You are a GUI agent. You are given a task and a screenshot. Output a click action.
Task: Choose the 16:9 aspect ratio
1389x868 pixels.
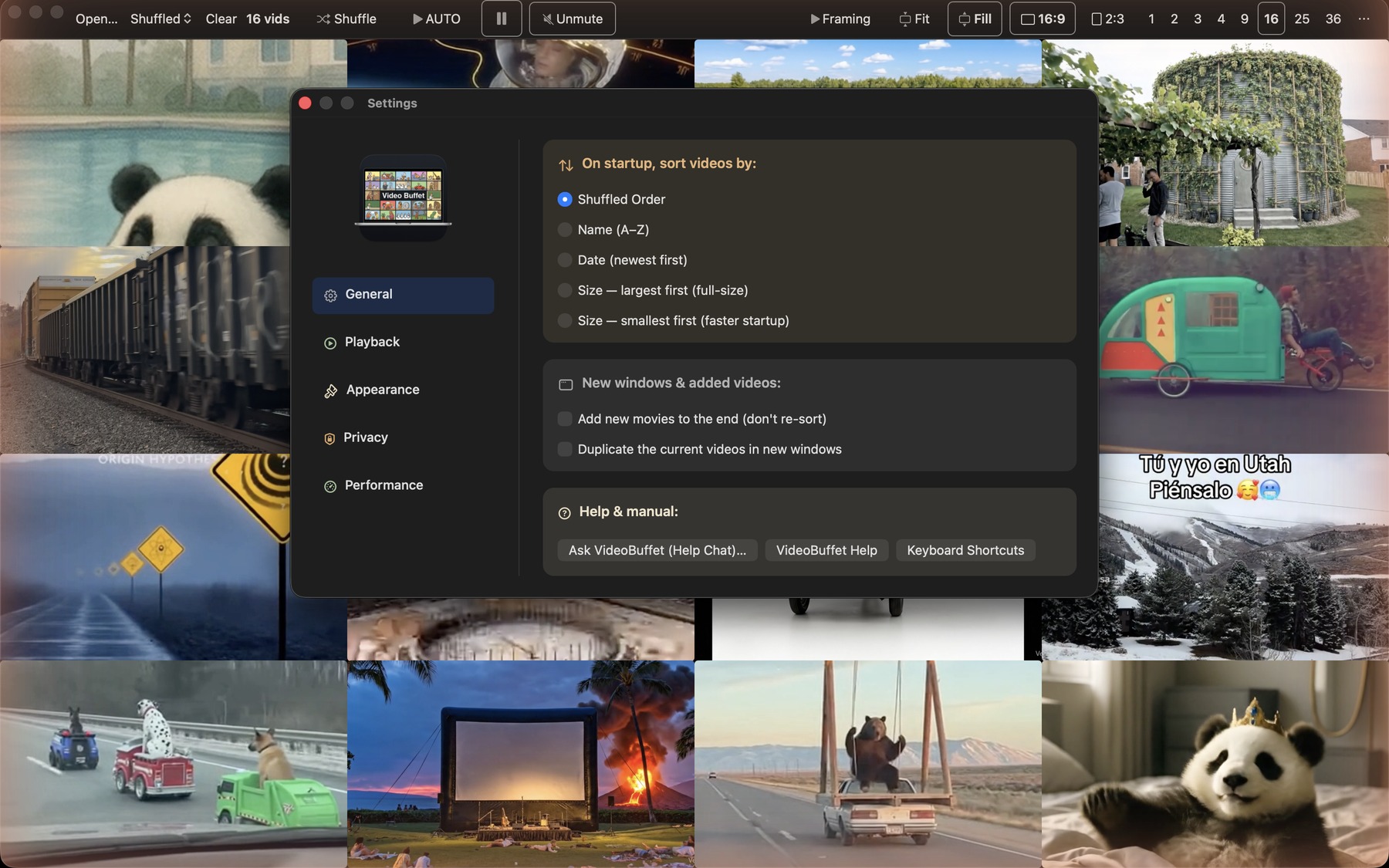pyautogui.click(x=1043, y=19)
